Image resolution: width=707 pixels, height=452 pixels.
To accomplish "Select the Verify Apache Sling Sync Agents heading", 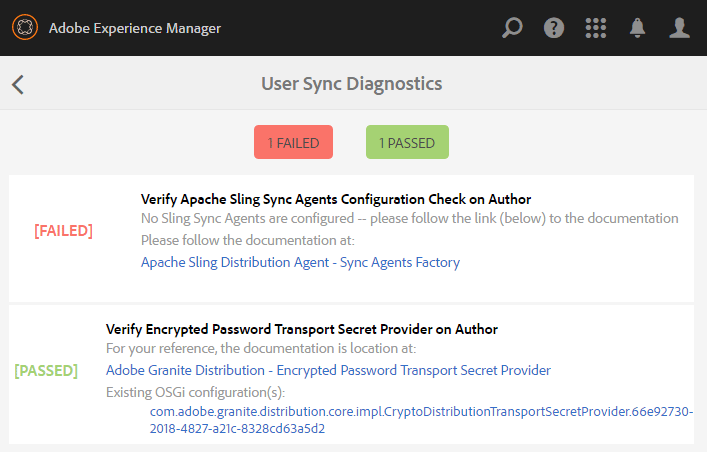I will point(336,199).
